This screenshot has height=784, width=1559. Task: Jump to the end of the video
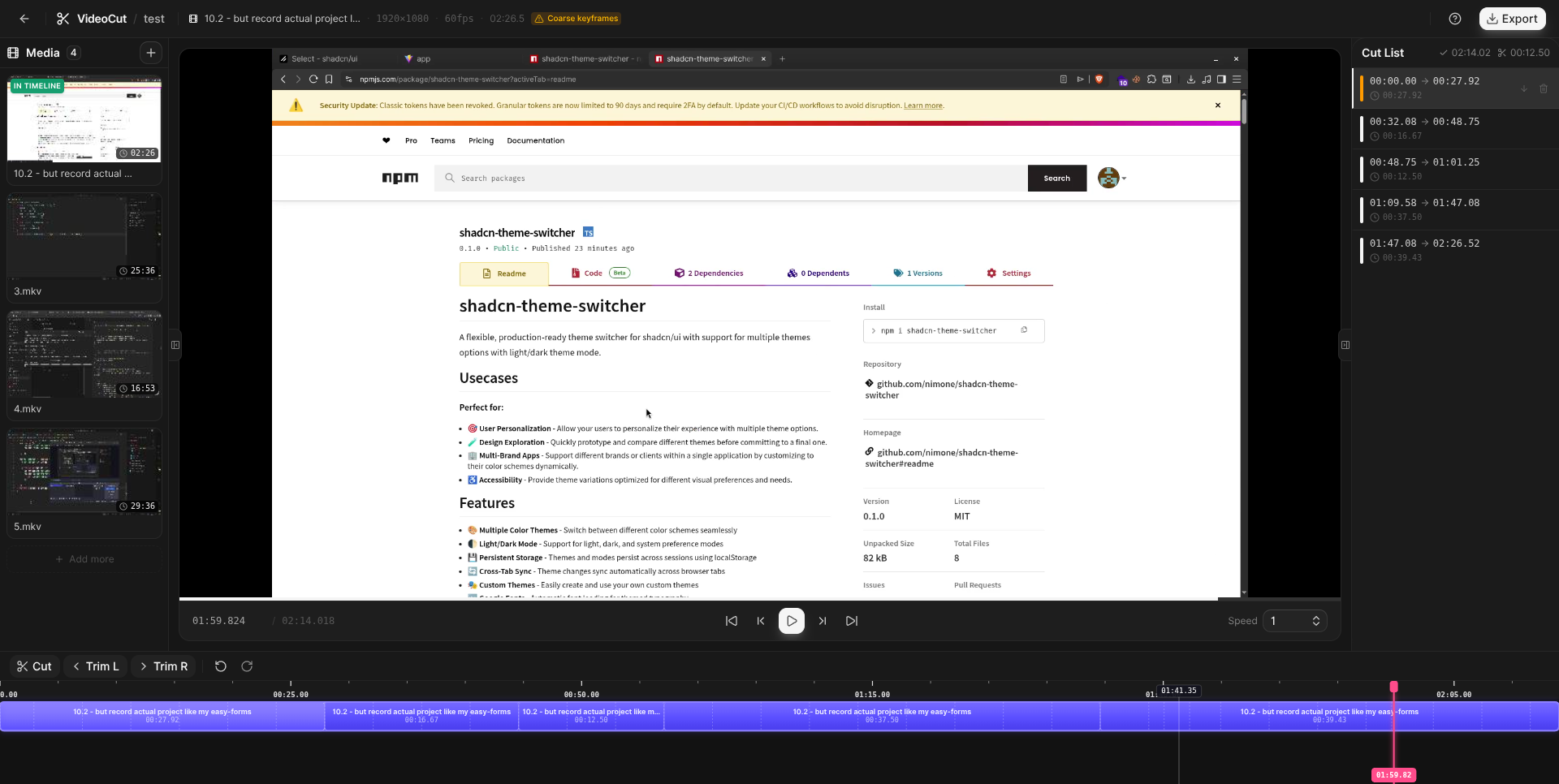coord(852,621)
